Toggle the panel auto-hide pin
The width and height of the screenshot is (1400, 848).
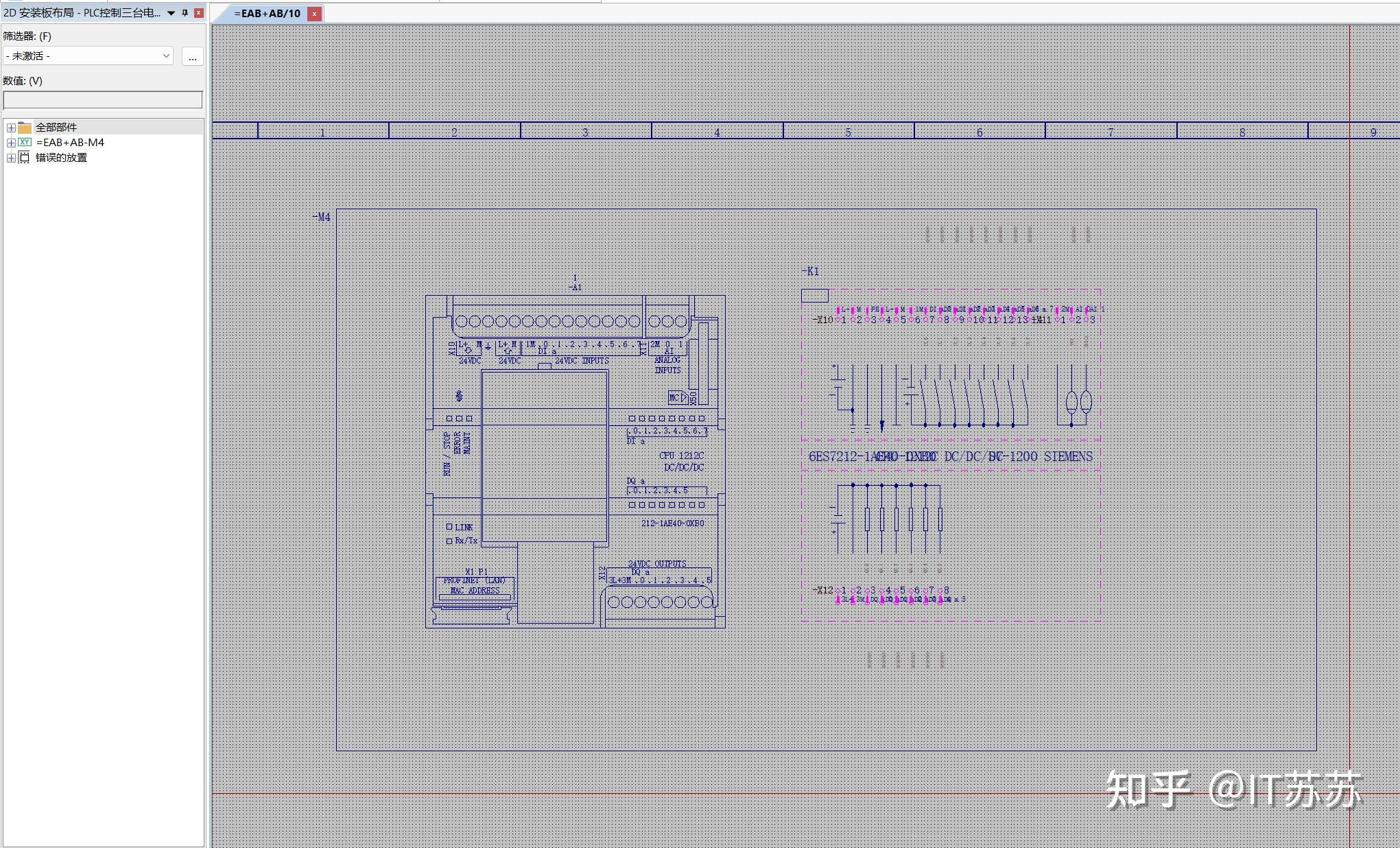[184, 12]
